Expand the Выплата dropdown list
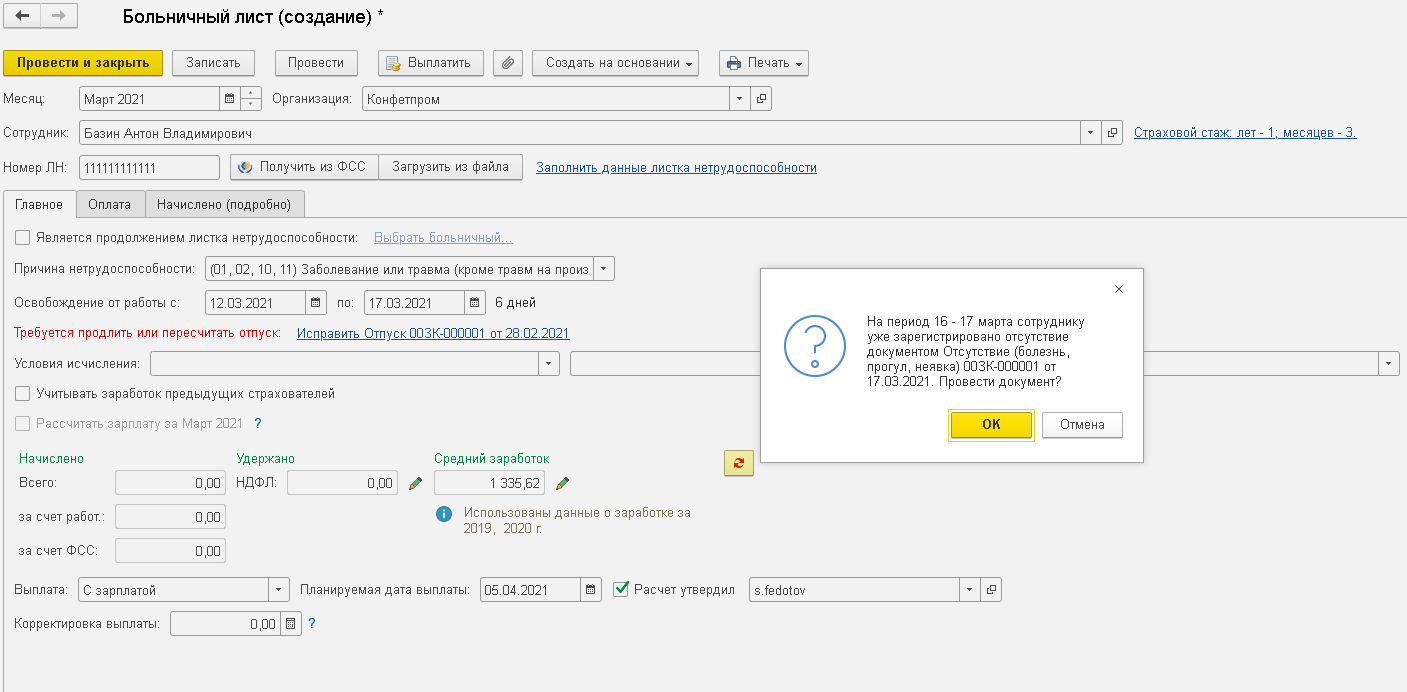The image size is (1407, 692). (279, 590)
